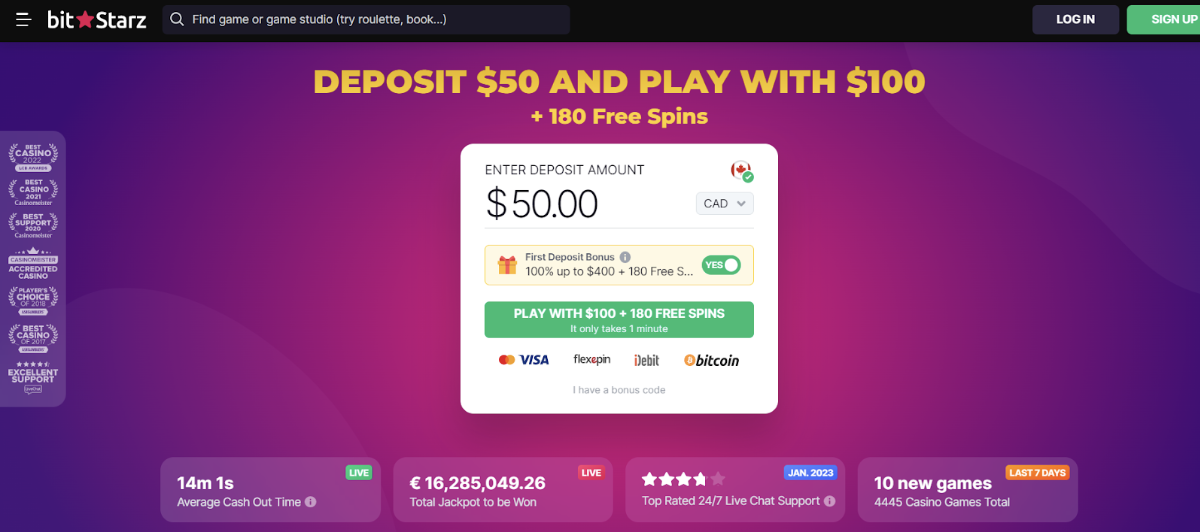Toggle the First Deposit Bonus YES switch
Viewport: 1200px width, 532px height.
(721, 265)
